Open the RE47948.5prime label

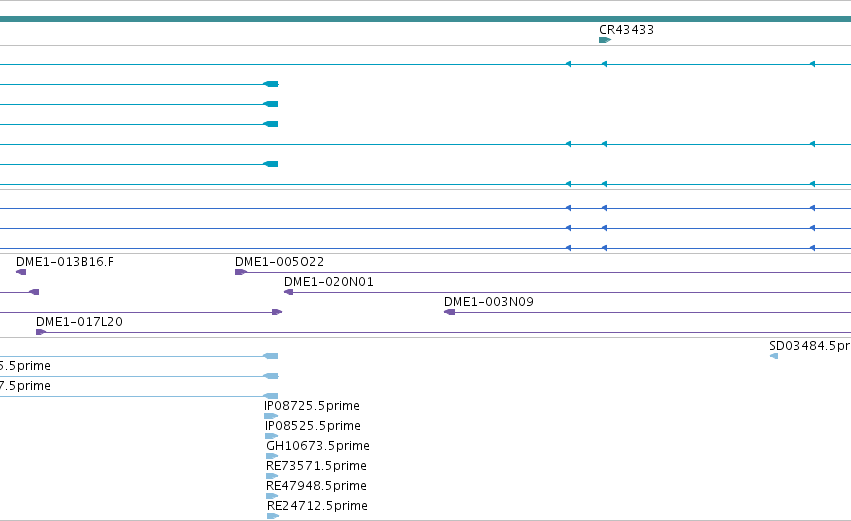316,486
